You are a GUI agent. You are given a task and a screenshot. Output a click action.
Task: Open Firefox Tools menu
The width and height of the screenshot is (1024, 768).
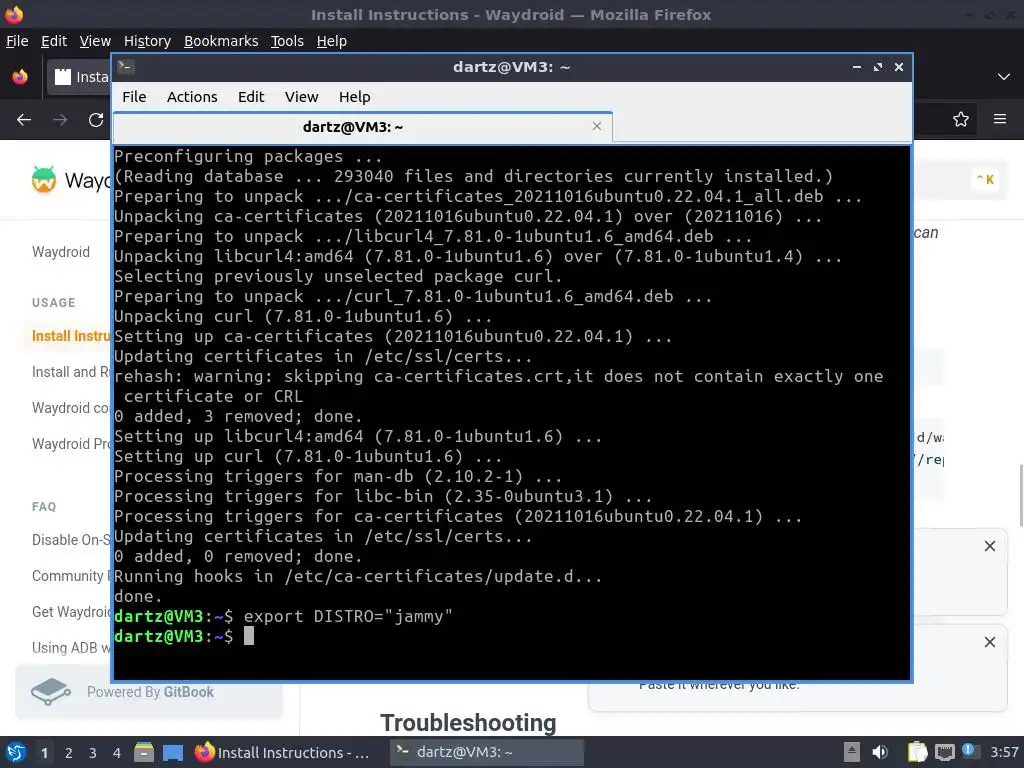click(287, 41)
